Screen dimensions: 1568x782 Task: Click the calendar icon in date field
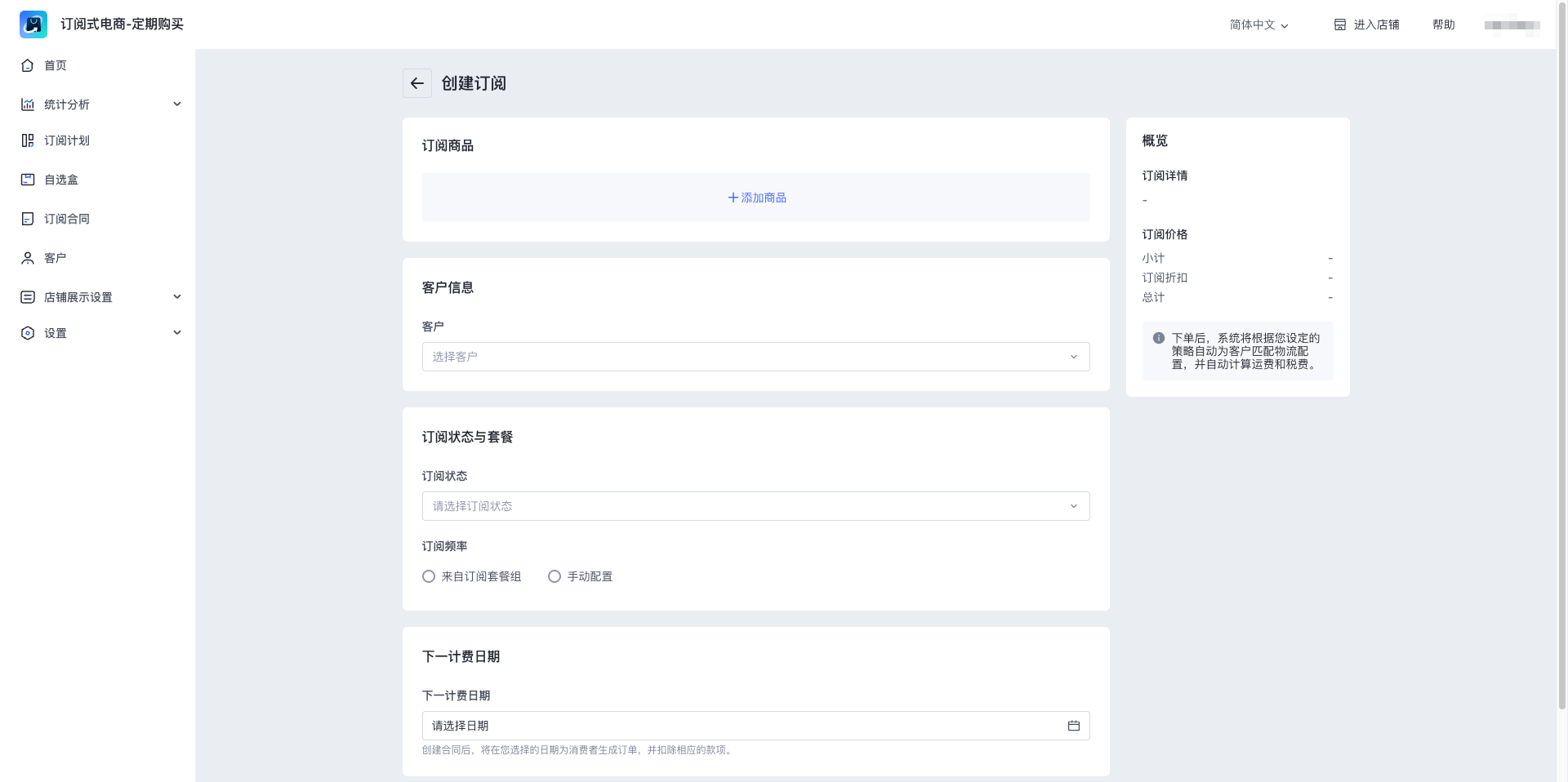[x=1073, y=725]
